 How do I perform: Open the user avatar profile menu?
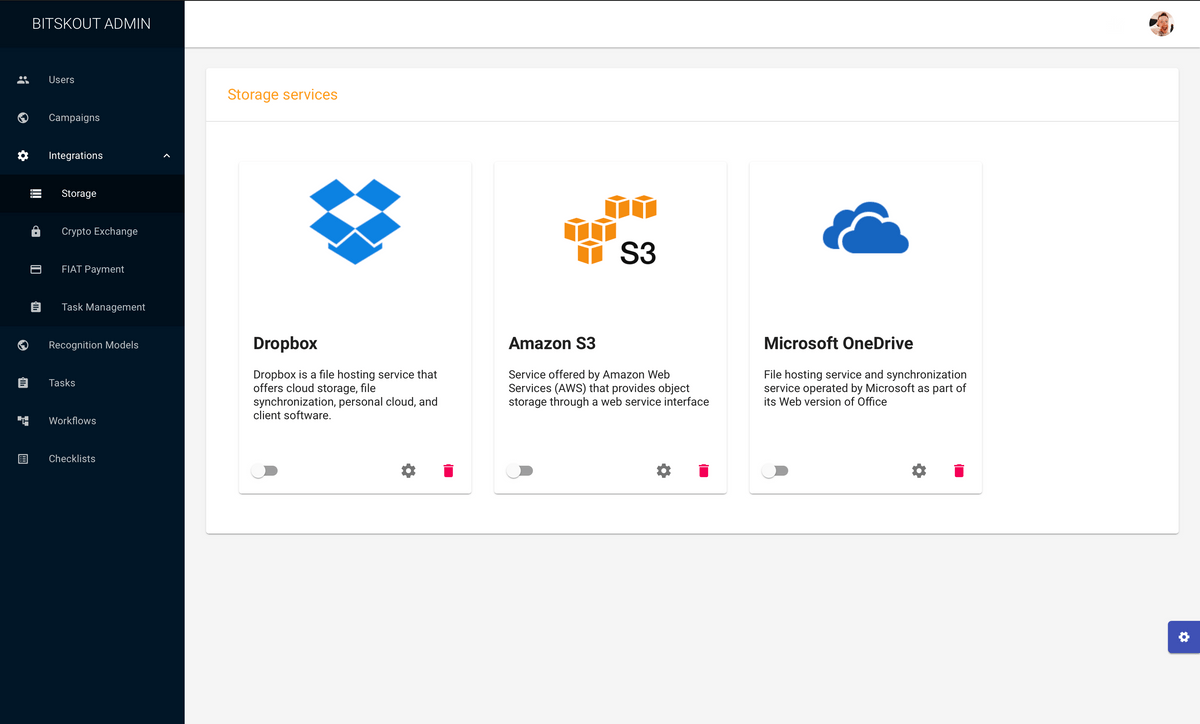coord(1161,24)
